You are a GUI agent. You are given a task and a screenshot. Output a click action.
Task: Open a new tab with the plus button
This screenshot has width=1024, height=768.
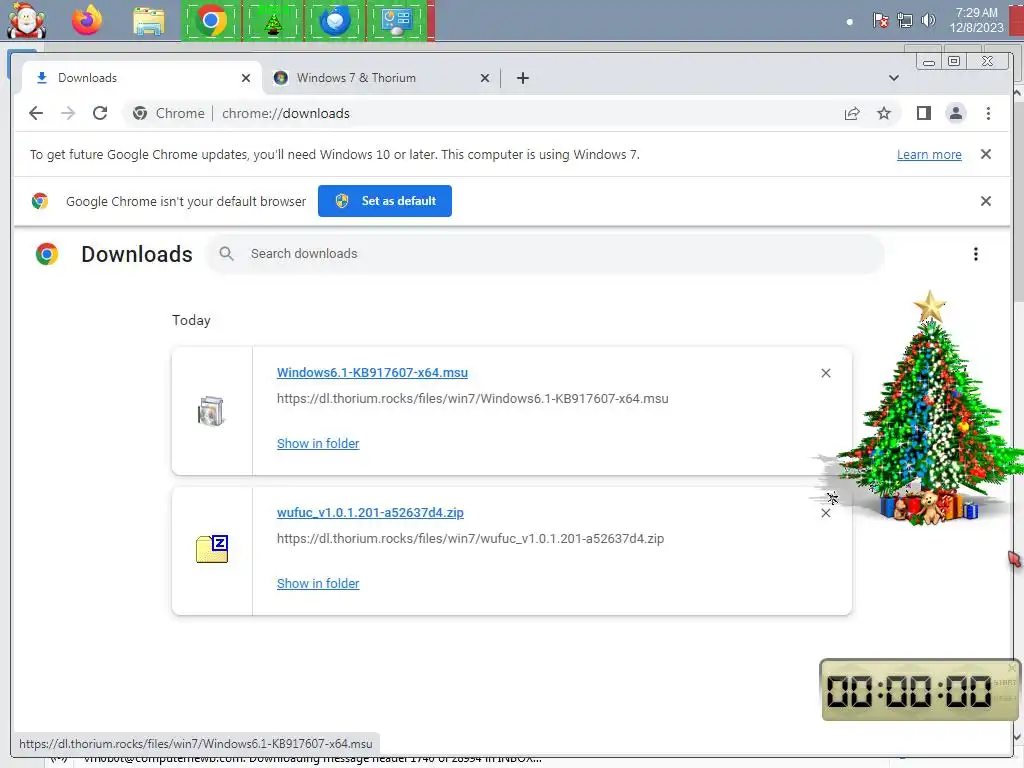[522, 78]
